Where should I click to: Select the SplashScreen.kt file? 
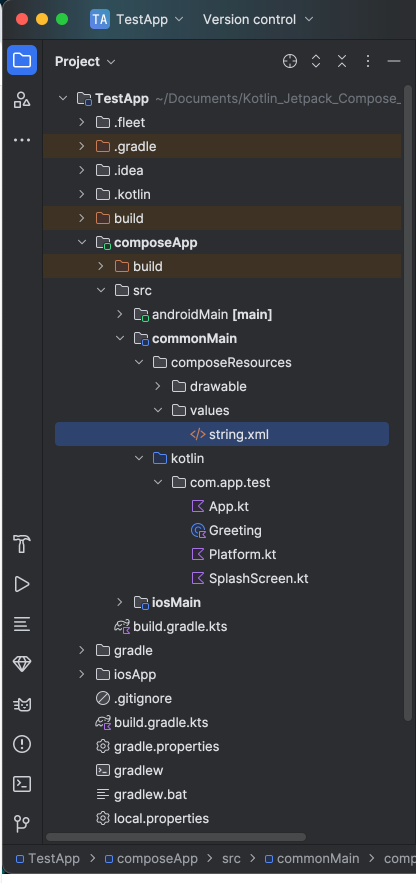pos(258,578)
